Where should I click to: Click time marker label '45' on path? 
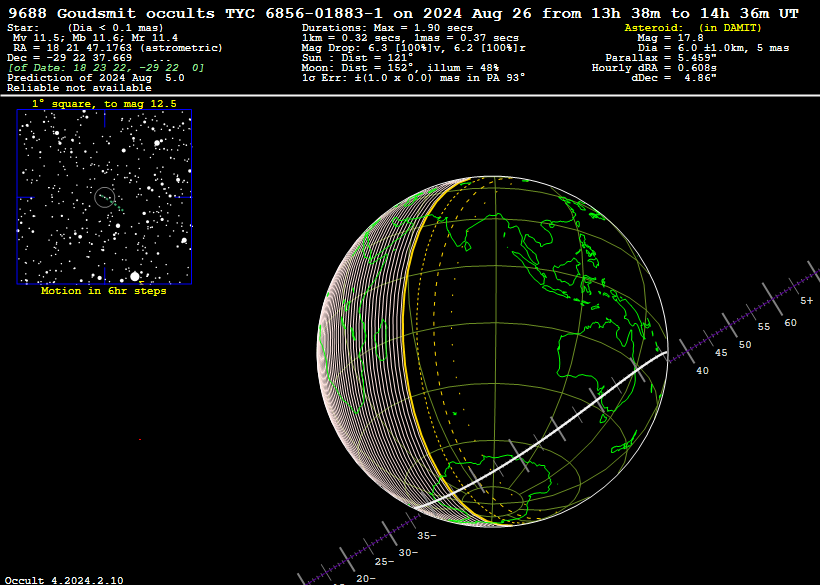pos(721,353)
